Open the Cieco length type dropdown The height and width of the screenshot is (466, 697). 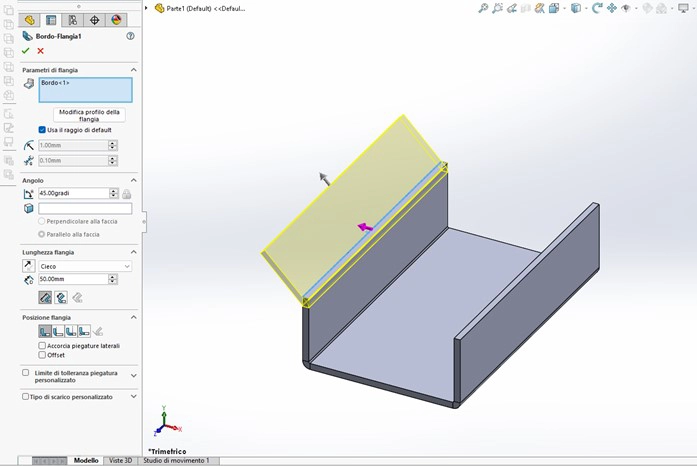(86, 266)
